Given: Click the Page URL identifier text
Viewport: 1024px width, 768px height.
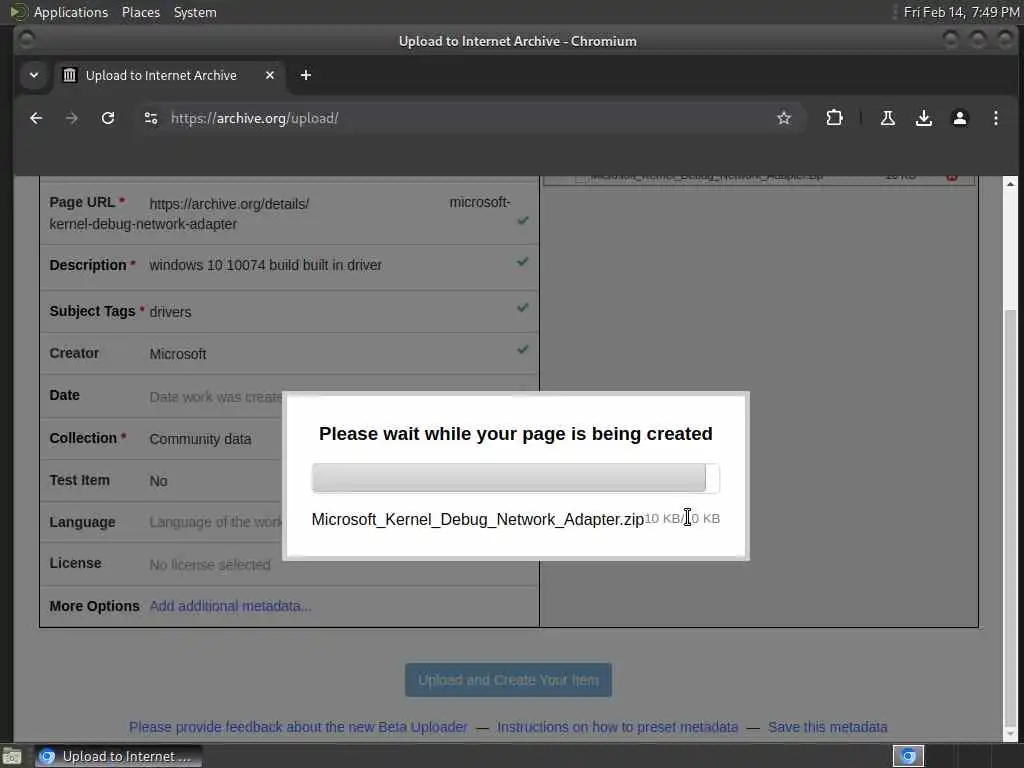Looking at the screenshot, I should click(x=143, y=224).
